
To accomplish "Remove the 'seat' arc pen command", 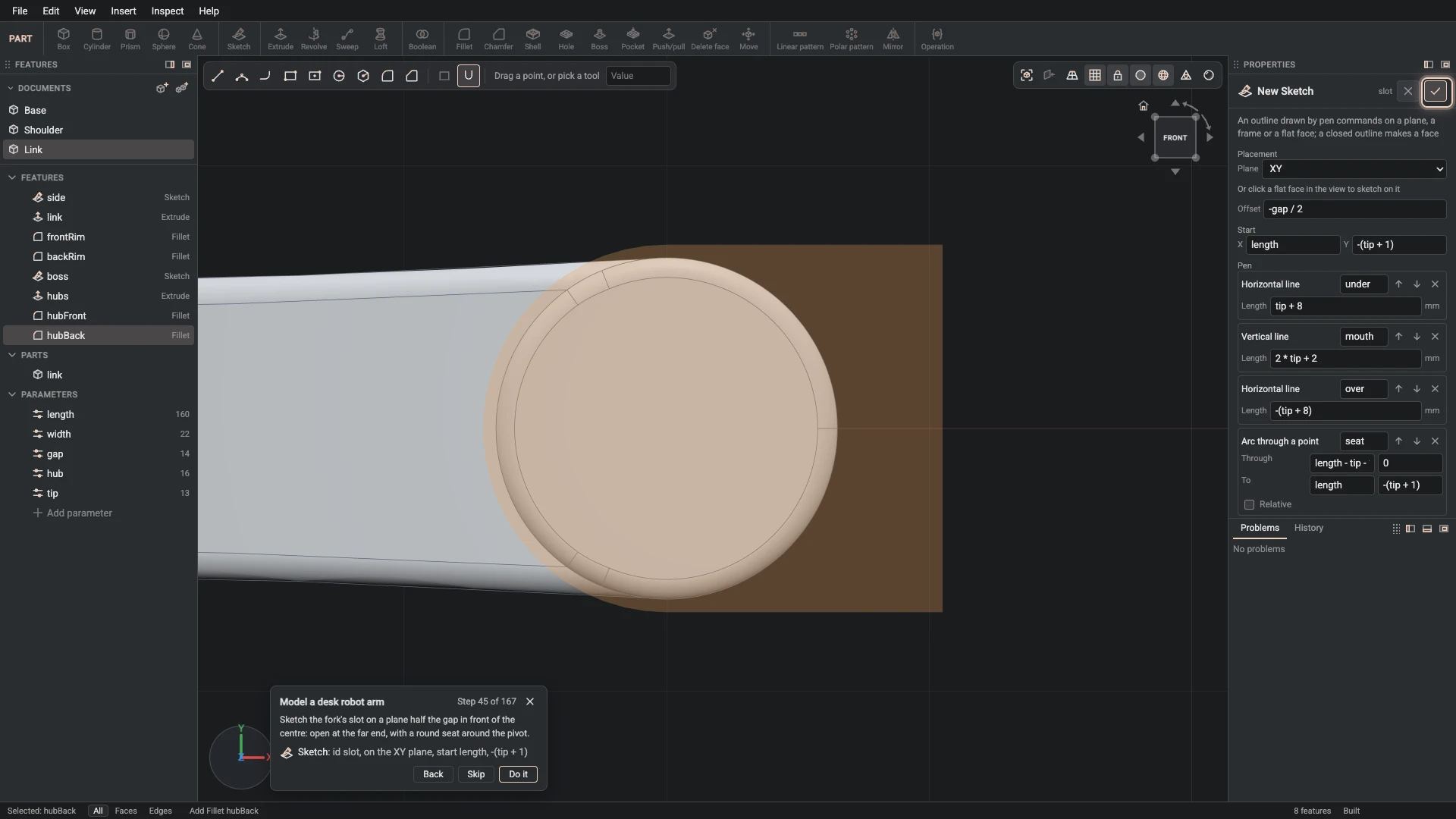I will [x=1435, y=441].
